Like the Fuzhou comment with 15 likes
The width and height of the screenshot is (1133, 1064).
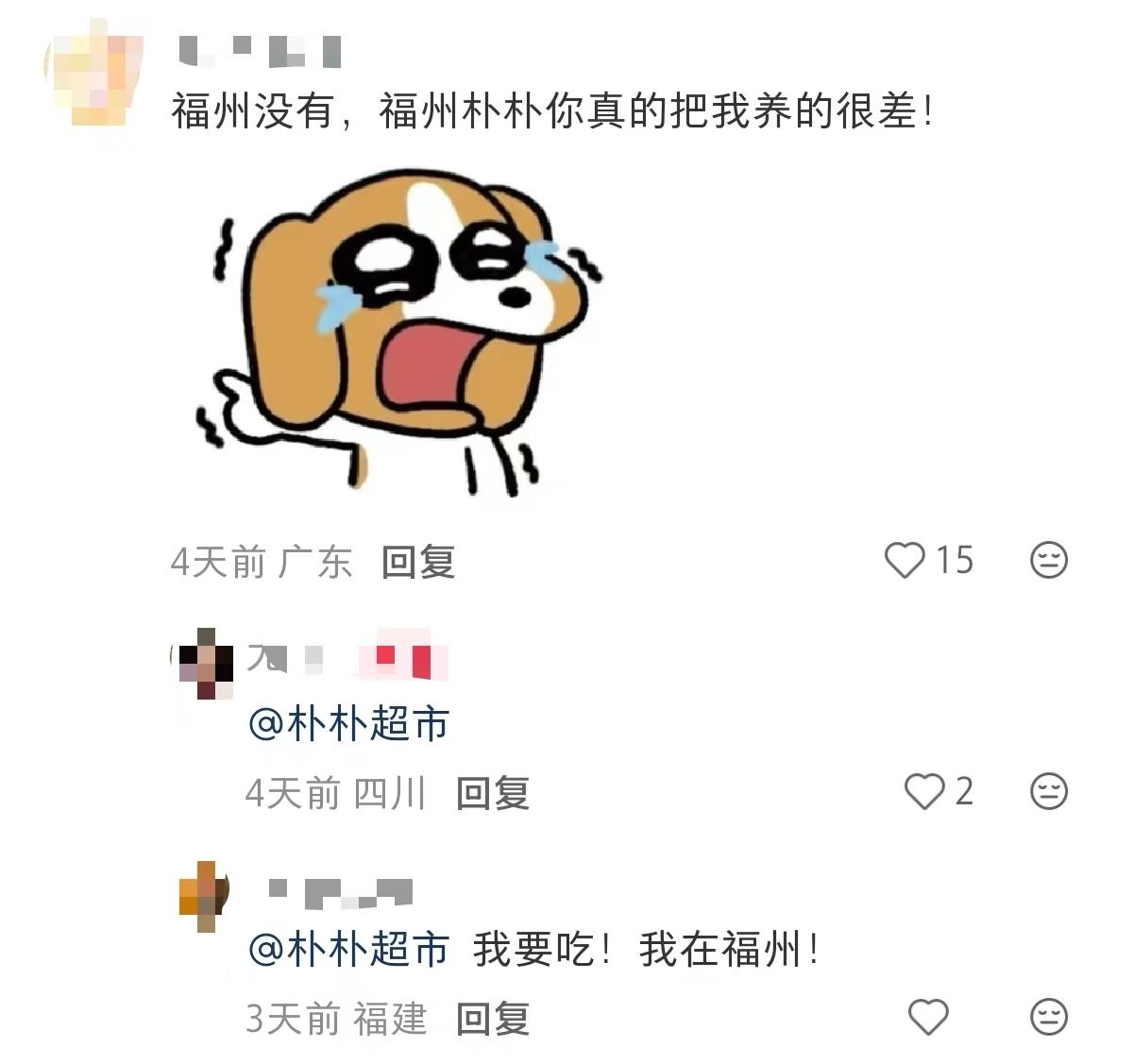pyautogui.click(x=905, y=560)
